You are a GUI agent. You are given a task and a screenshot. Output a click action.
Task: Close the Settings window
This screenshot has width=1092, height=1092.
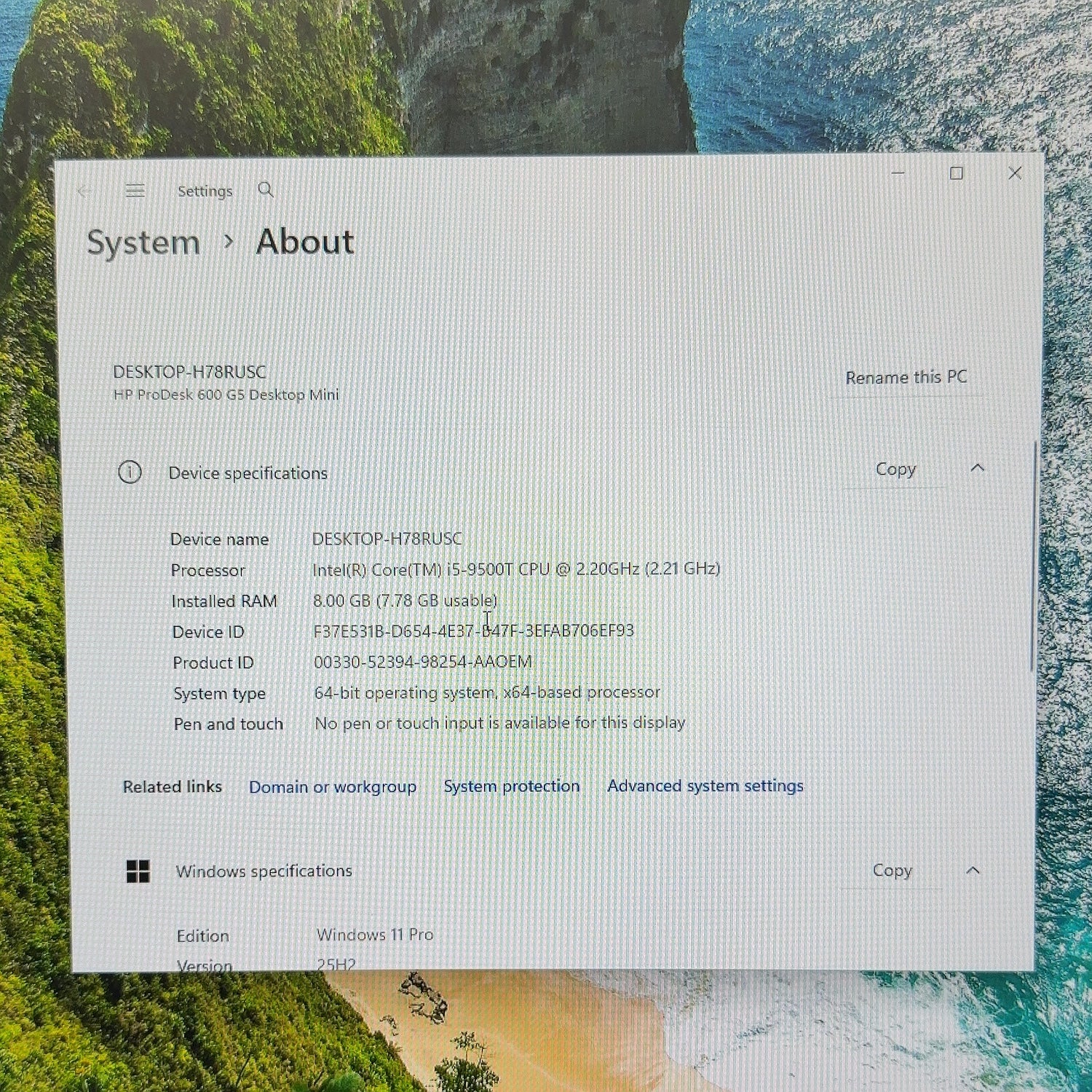pos(1015,173)
